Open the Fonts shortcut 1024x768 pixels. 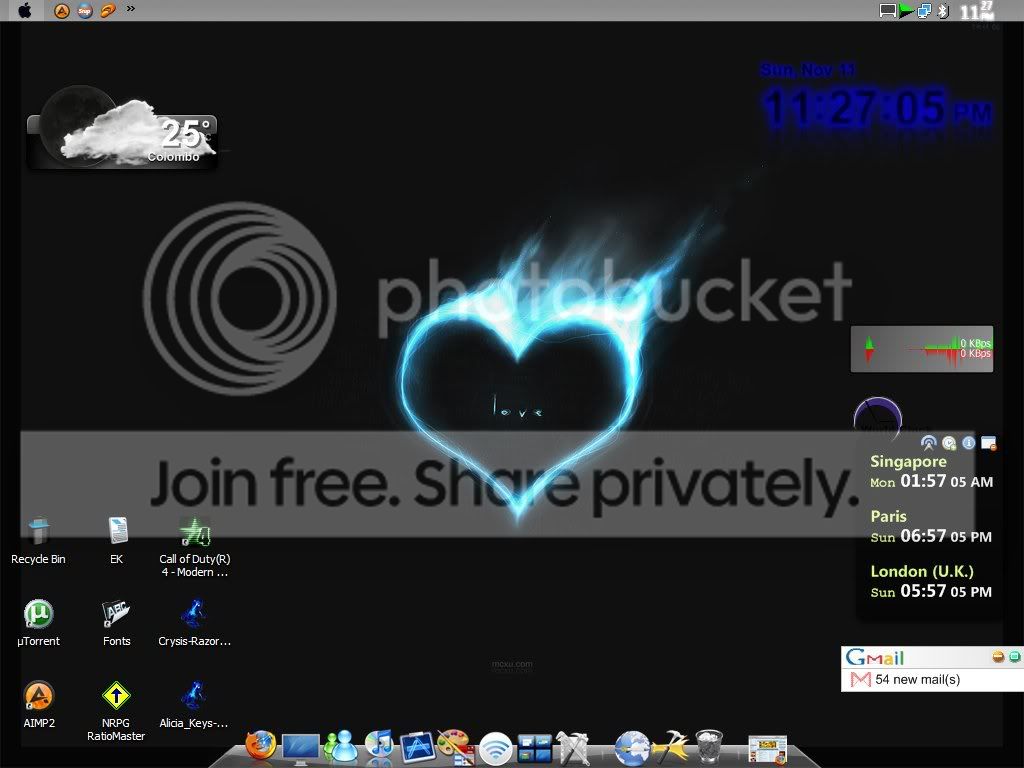click(x=116, y=623)
